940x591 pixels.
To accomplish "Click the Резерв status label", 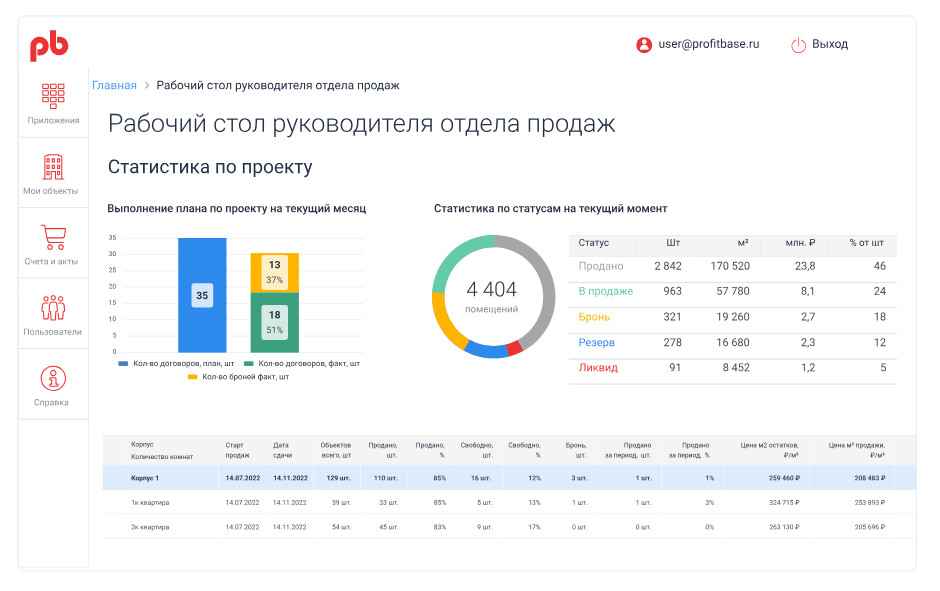I will (x=596, y=342).
